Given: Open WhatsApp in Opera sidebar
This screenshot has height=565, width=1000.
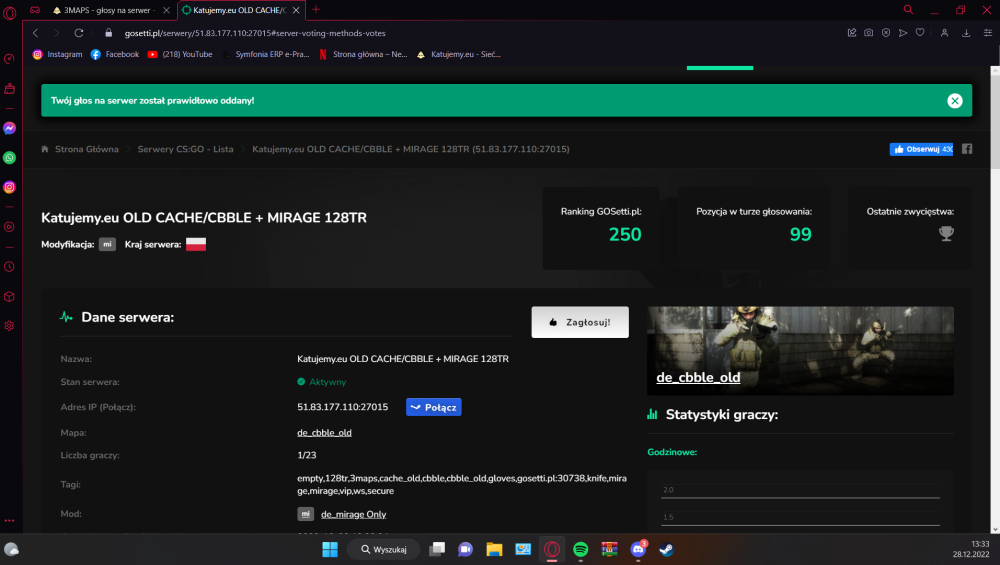Looking at the screenshot, I should coord(10,158).
